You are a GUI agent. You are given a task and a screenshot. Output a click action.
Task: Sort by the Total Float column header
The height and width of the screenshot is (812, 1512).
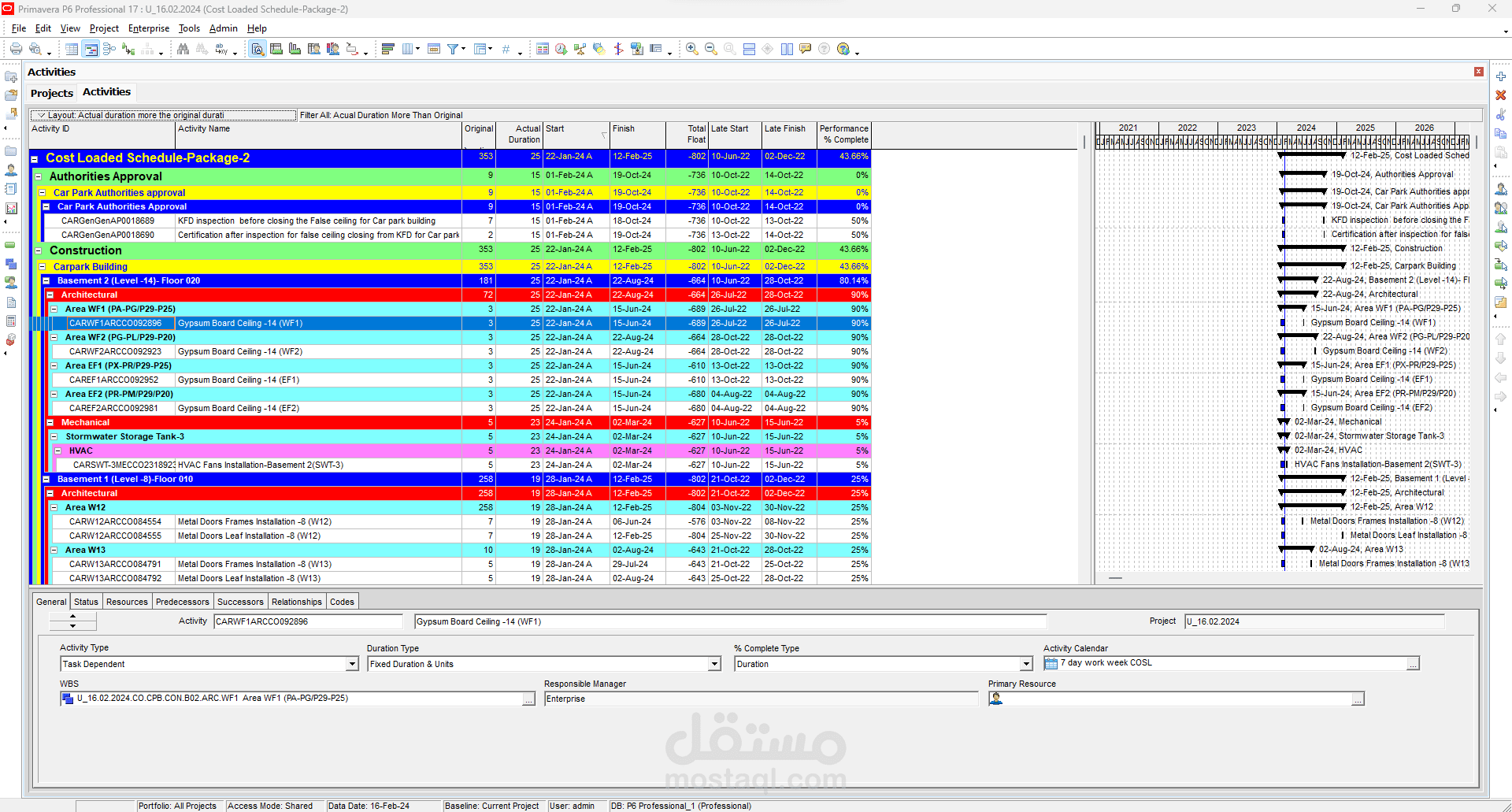tap(687, 134)
